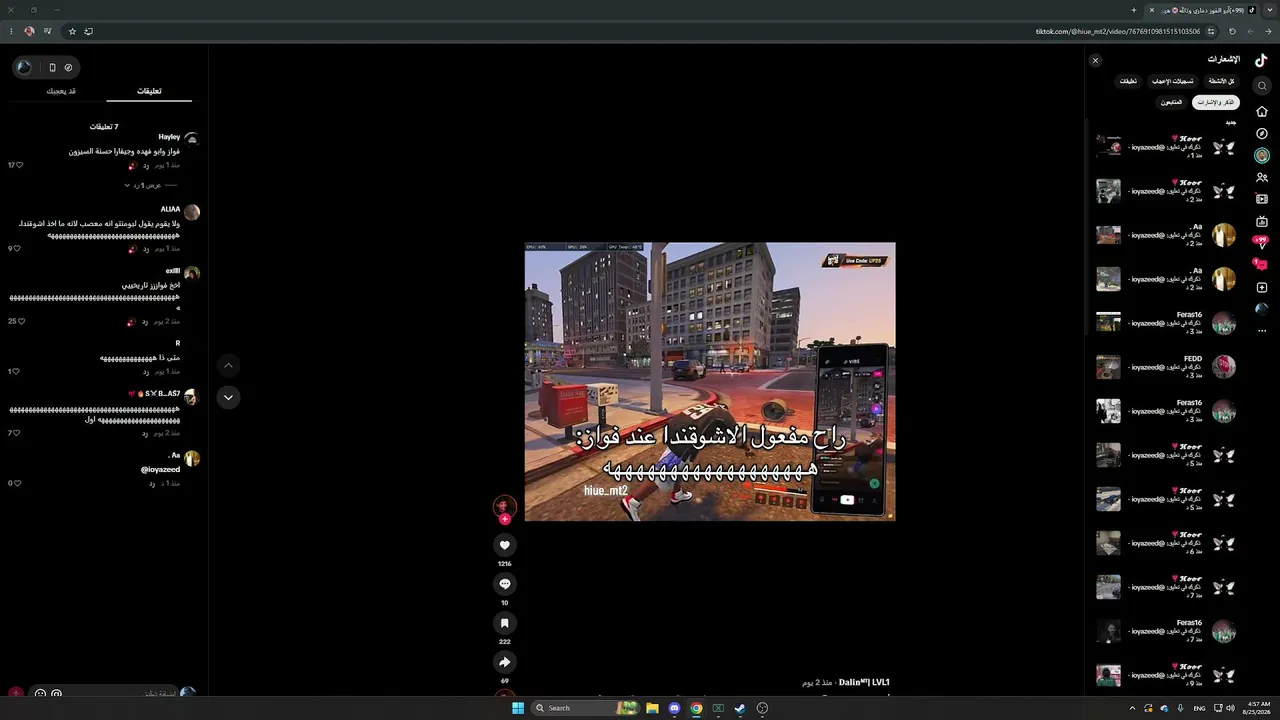1280x720 pixels.
Task: Go to the For You home icon
Action: tap(1262, 111)
